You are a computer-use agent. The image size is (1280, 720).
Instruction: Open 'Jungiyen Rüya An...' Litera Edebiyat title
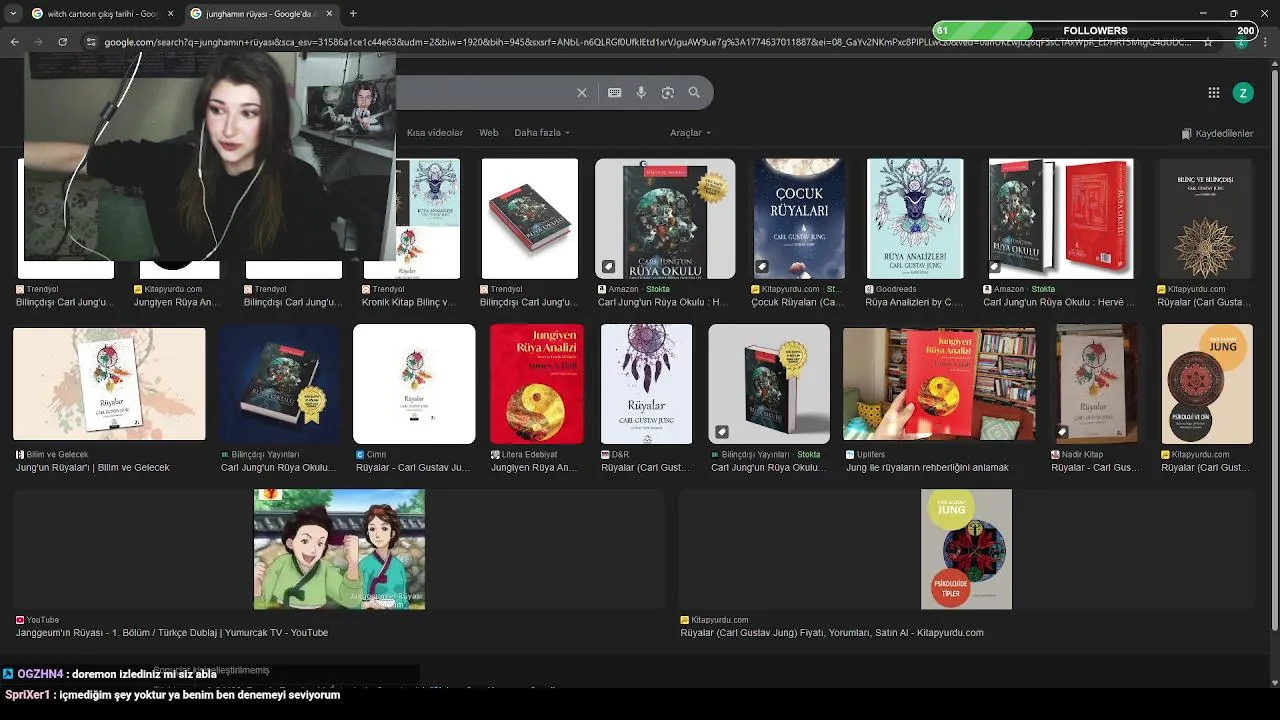click(x=534, y=468)
